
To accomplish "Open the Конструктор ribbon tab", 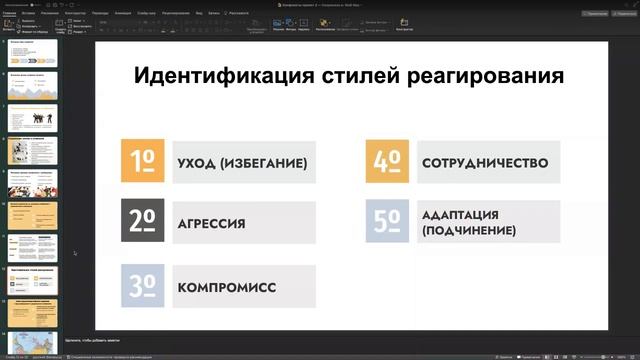I will coord(76,13).
